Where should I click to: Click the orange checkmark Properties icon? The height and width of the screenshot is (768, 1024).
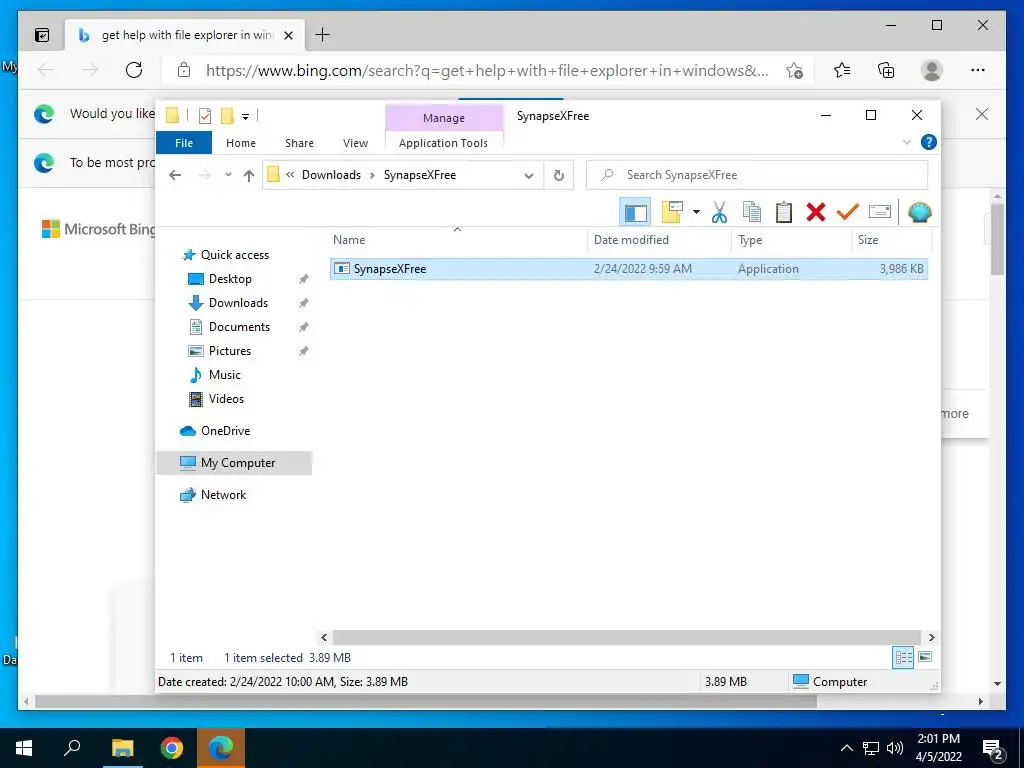pyautogui.click(x=848, y=212)
